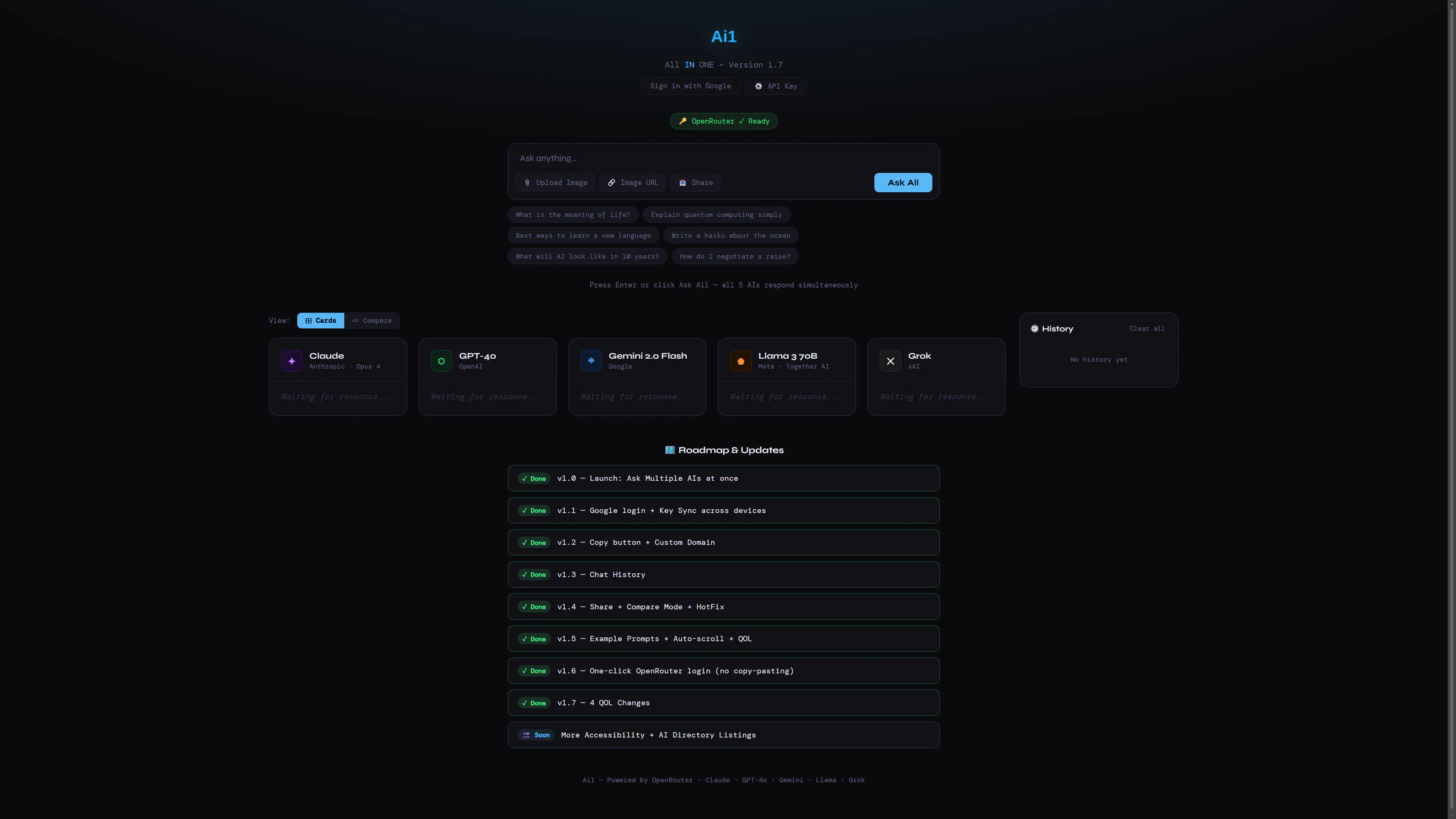Click the Claude sparkle icon
This screenshot has width=1456, height=819.
click(292, 361)
